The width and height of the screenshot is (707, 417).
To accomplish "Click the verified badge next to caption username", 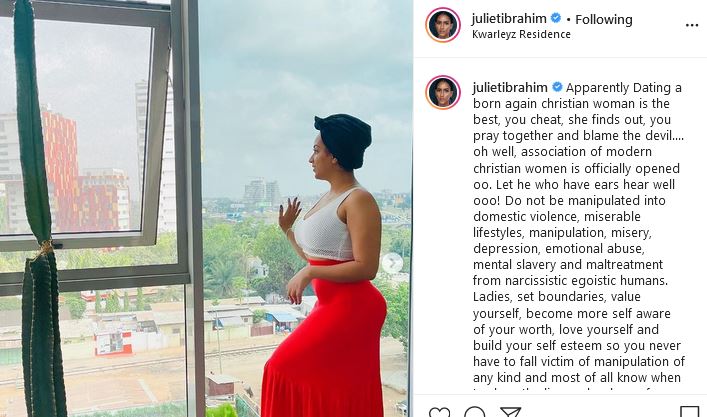I will [x=557, y=87].
